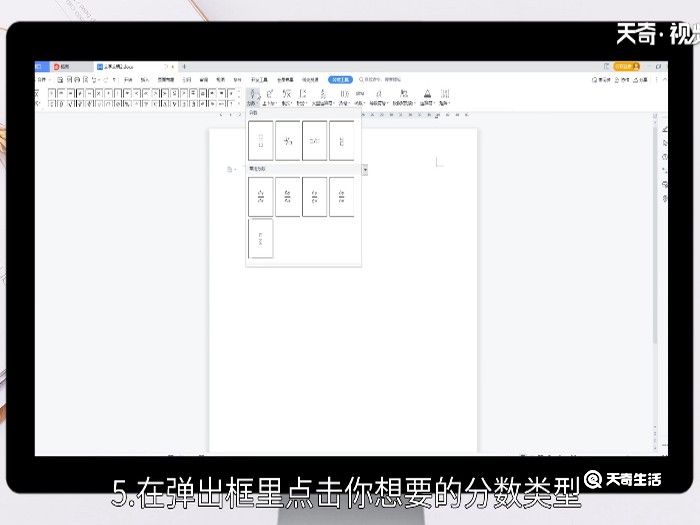Switch to the Docer Resources (稻壳资源) tab
700x525 pixels.
pos(310,79)
